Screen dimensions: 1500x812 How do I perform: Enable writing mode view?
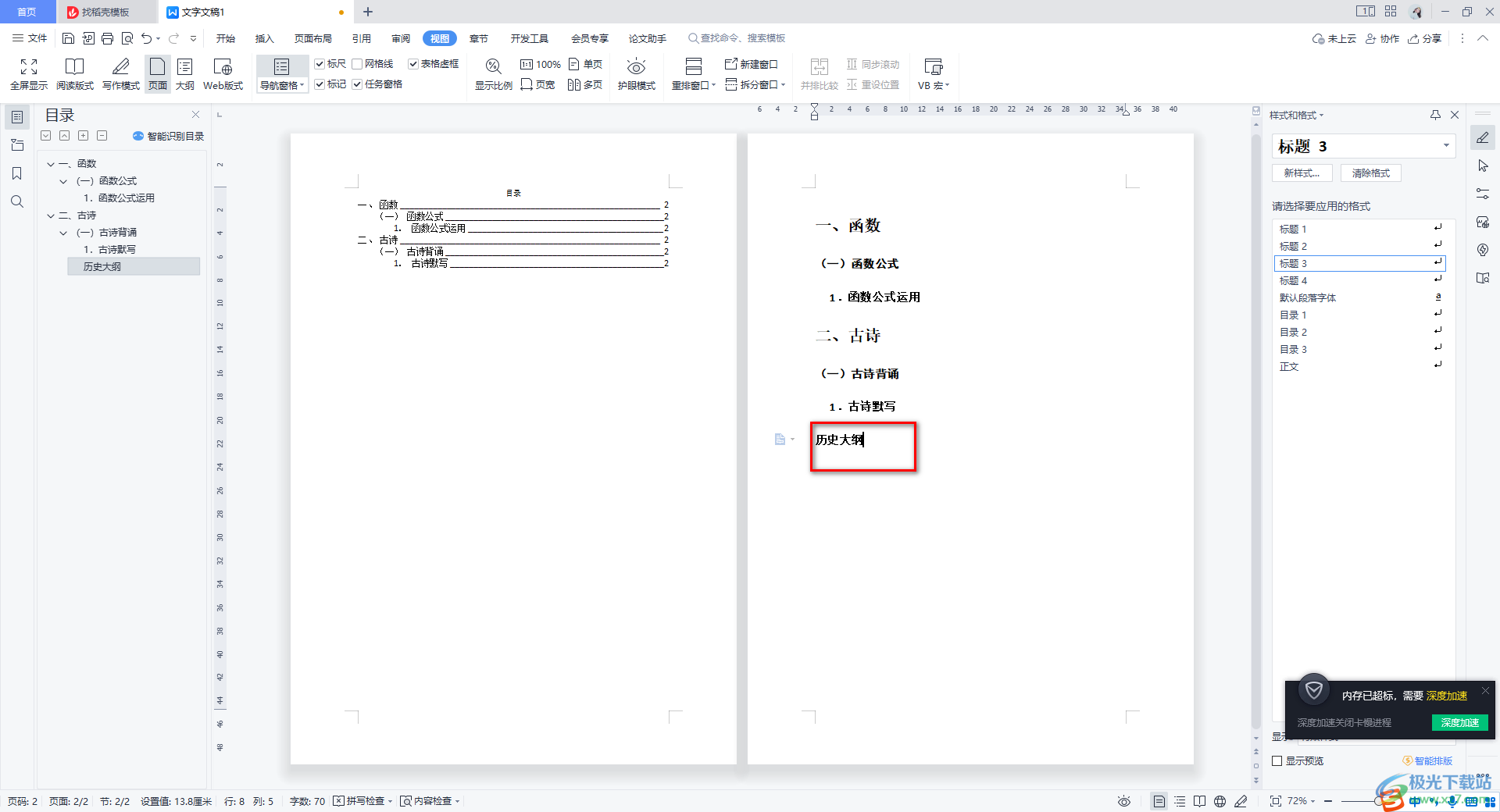pos(121,75)
